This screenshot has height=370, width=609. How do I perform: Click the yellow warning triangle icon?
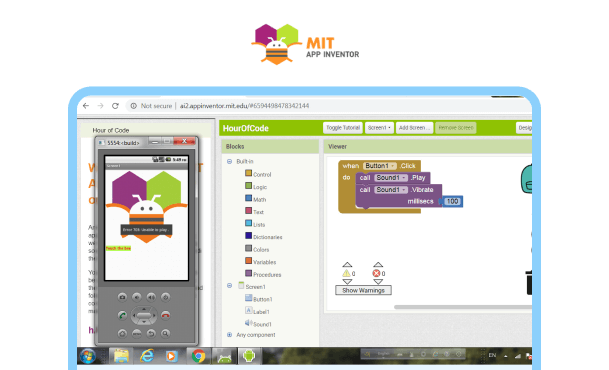click(x=346, y=273)
